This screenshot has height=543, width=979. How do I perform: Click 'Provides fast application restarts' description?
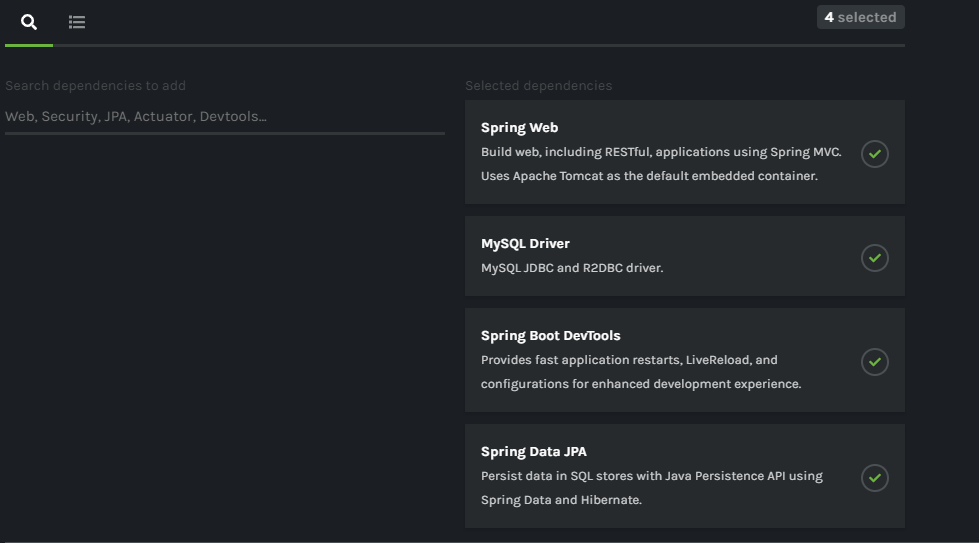tap(581, 360)
